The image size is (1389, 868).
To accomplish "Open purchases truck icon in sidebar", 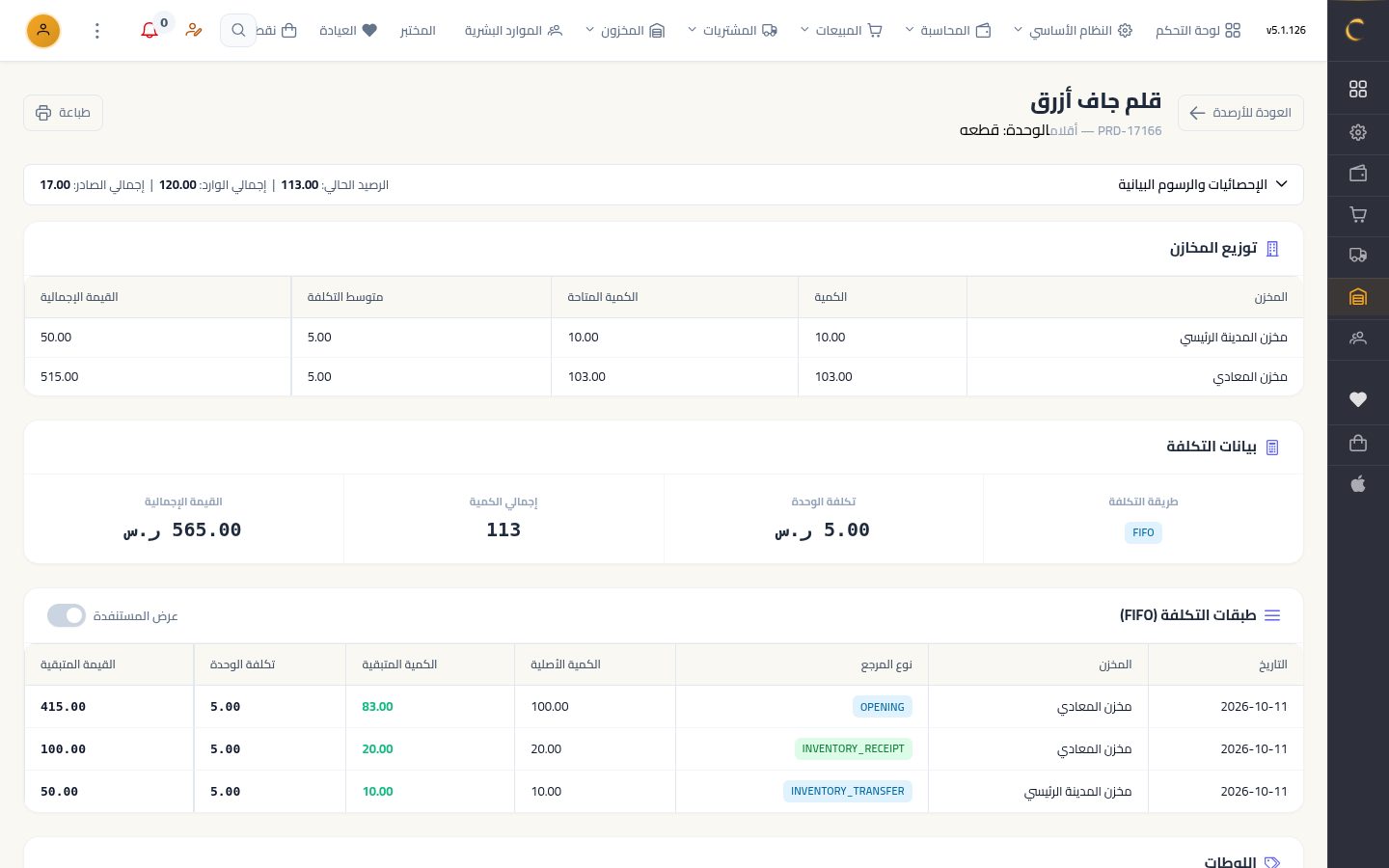I will pyautogui.click(x=1358, y=256).
